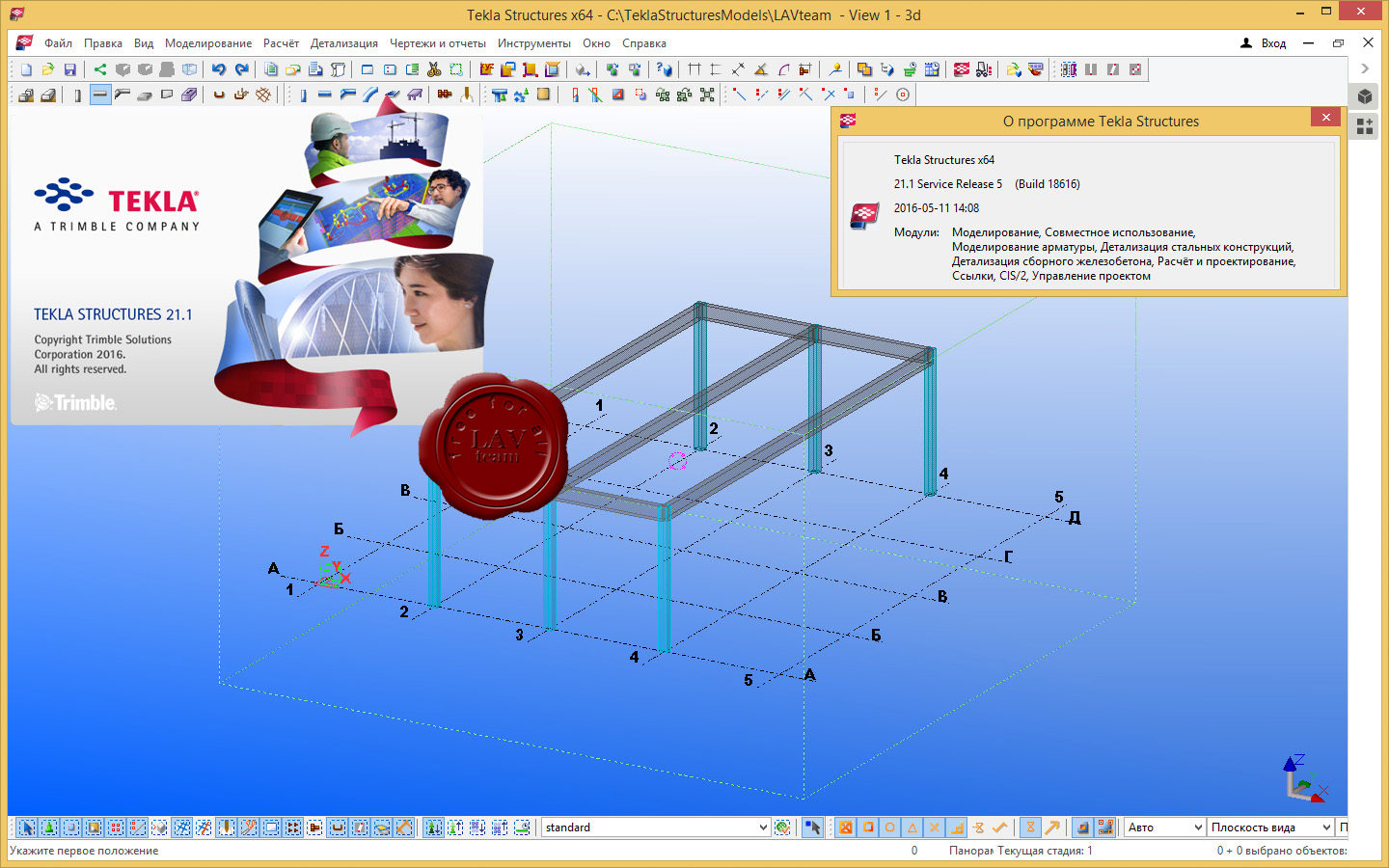Open the applications grid side pane icon
Image resolution: width=1389 pixels, height=868 pixels.
[1365, 126]
